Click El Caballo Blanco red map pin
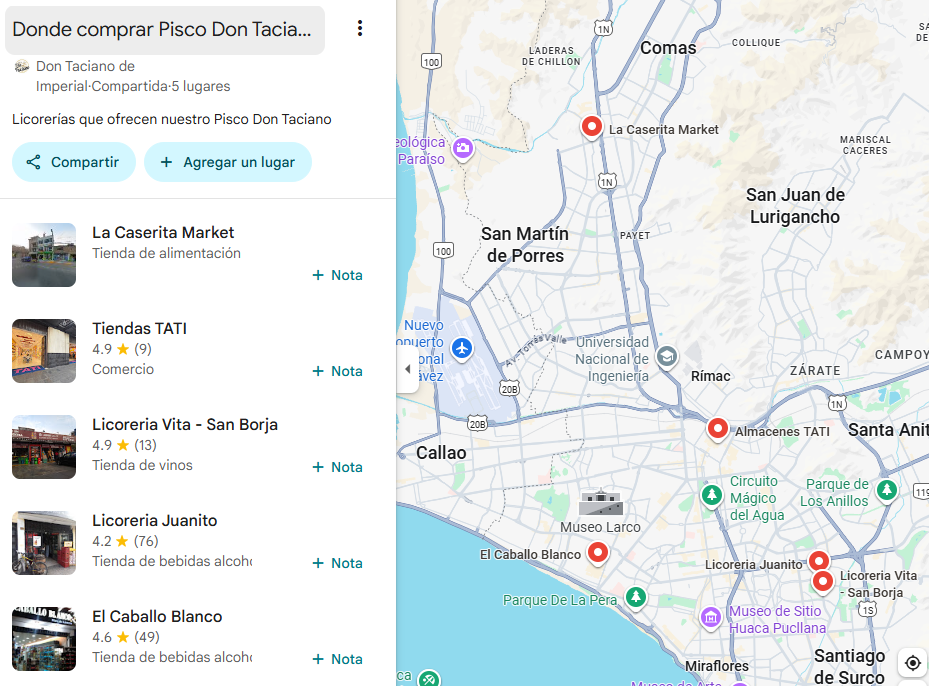The image size is (929, 686). click(598, 553)
